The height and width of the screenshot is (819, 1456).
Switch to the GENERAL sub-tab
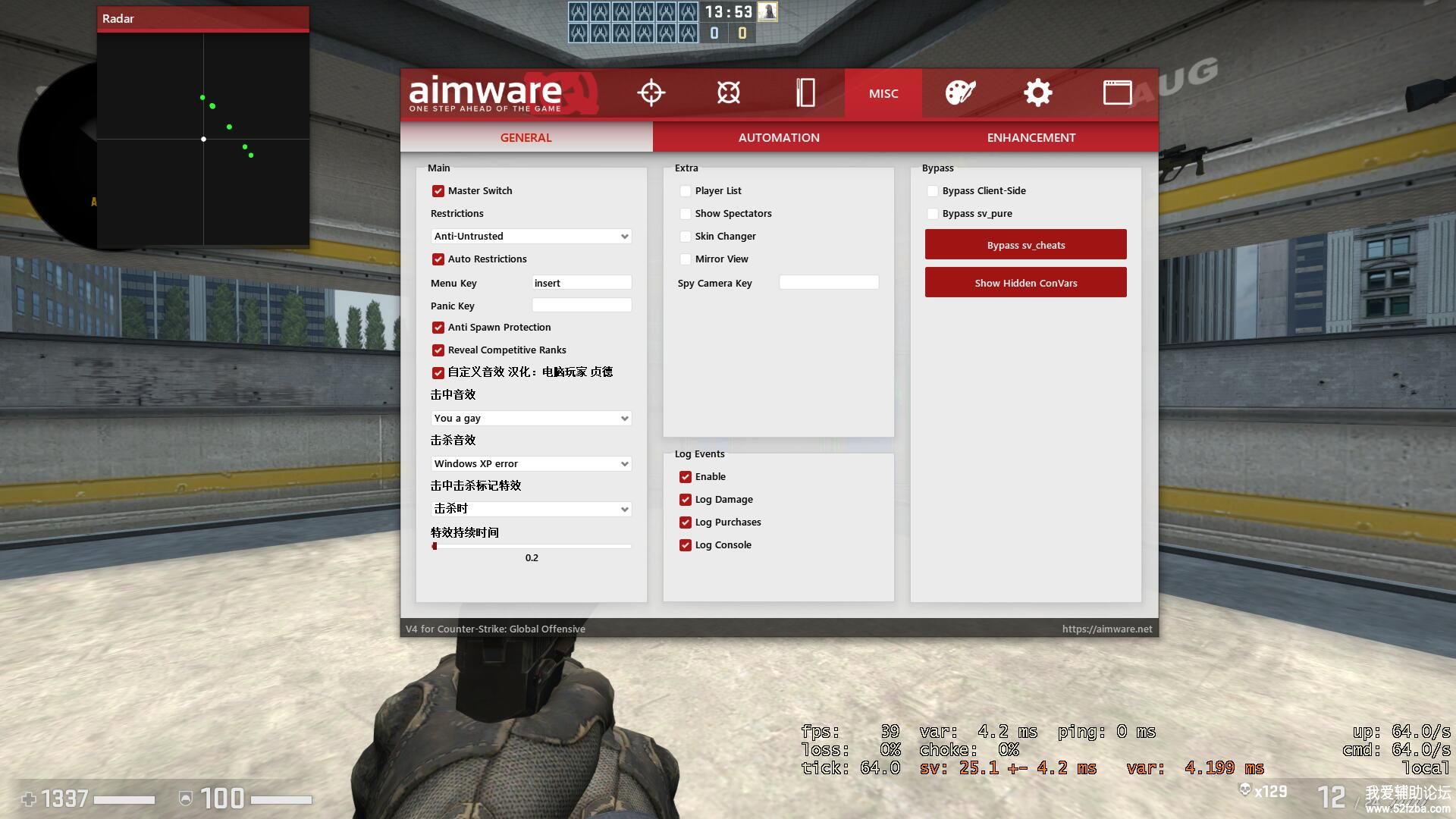[x=526, y=137]
